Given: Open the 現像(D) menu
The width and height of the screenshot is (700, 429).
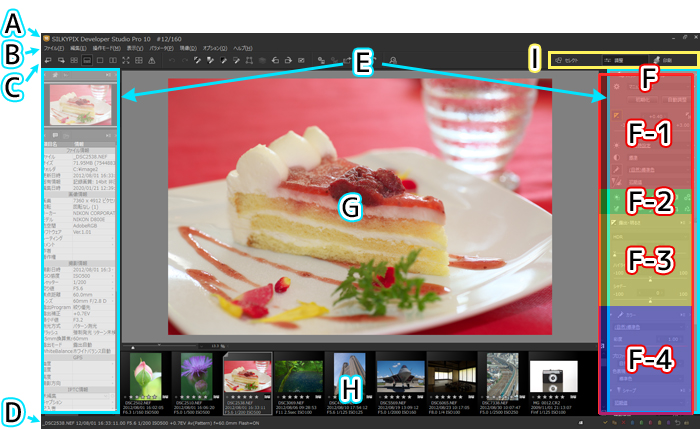Looking at the screenshot, I should (x=188, y=48).
